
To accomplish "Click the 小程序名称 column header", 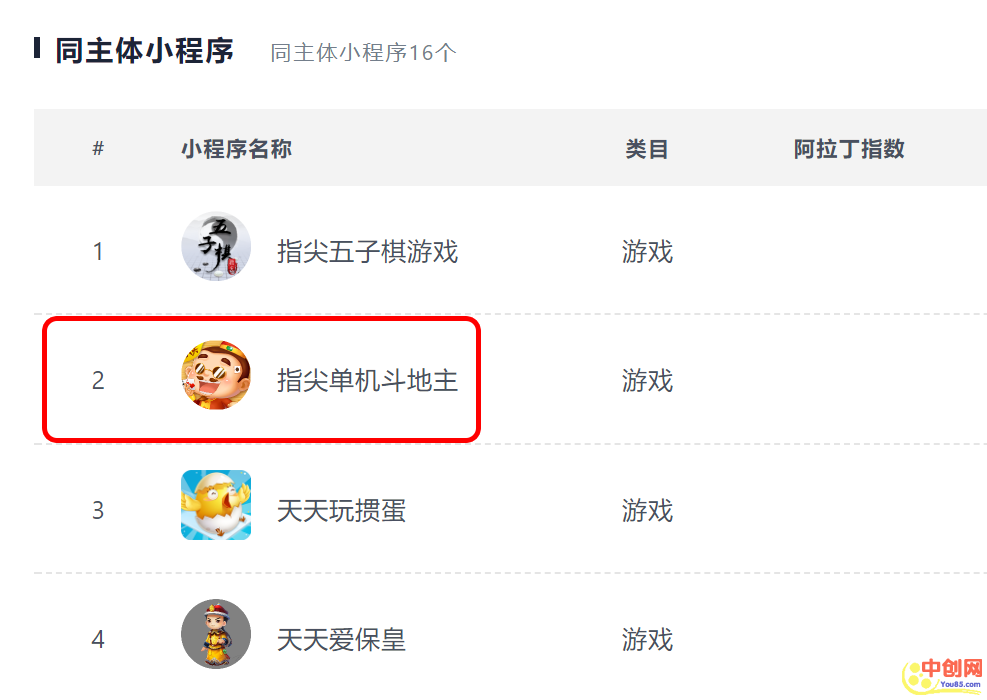I will [x=237, y=149].
